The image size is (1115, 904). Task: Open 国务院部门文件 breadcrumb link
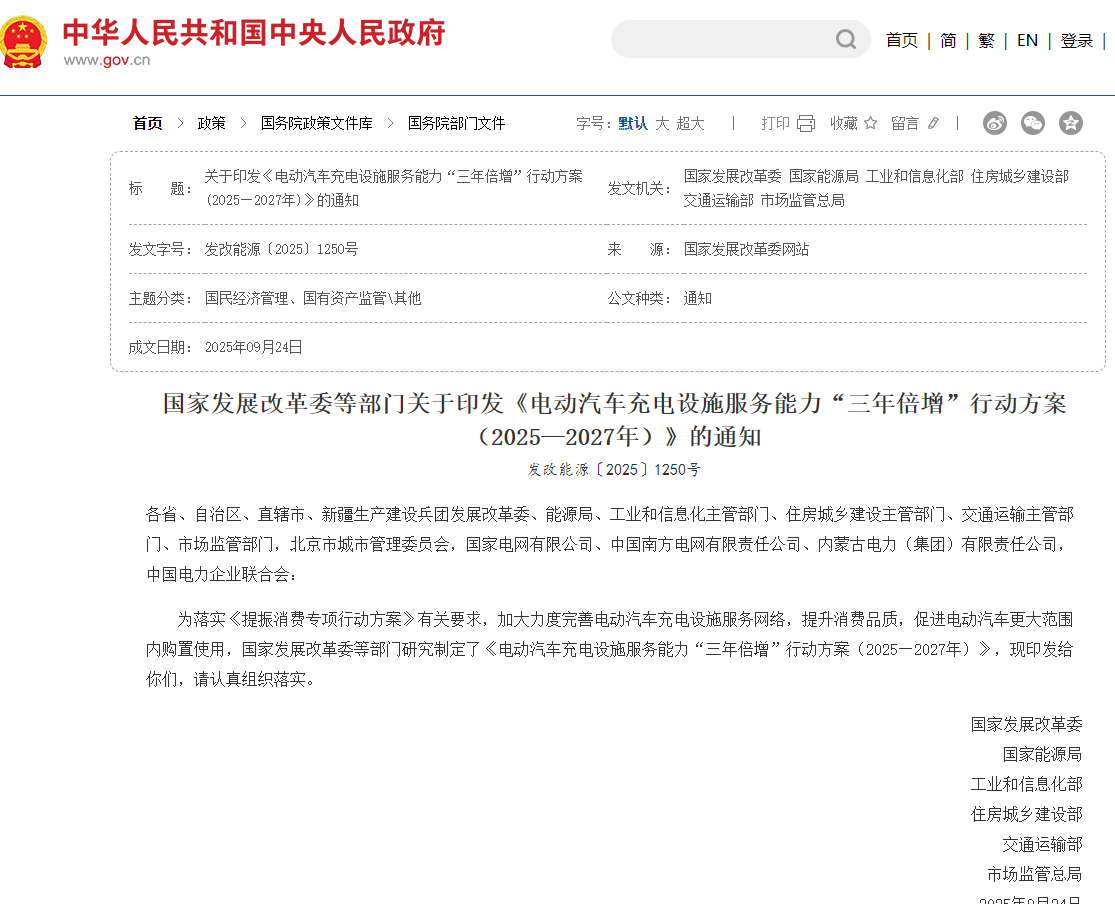tap(457, 123)
